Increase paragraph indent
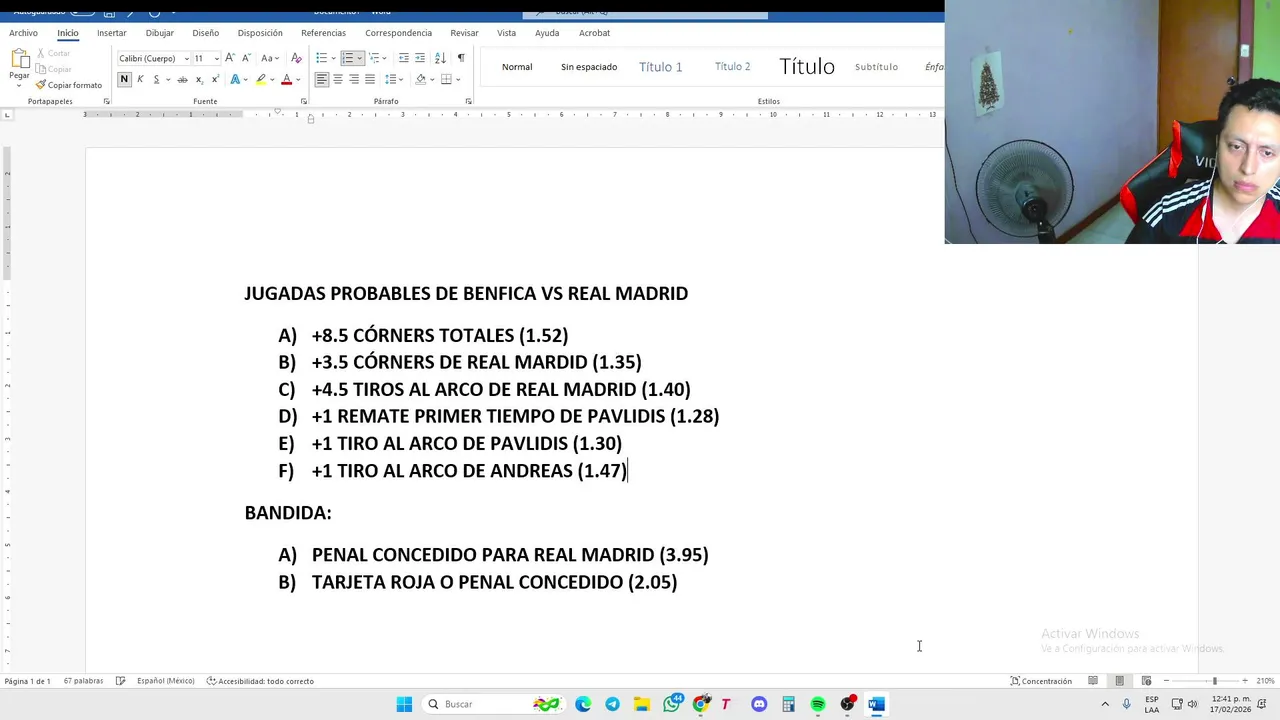The width and height of the screenshot is (1280, 720). [420, 58]
